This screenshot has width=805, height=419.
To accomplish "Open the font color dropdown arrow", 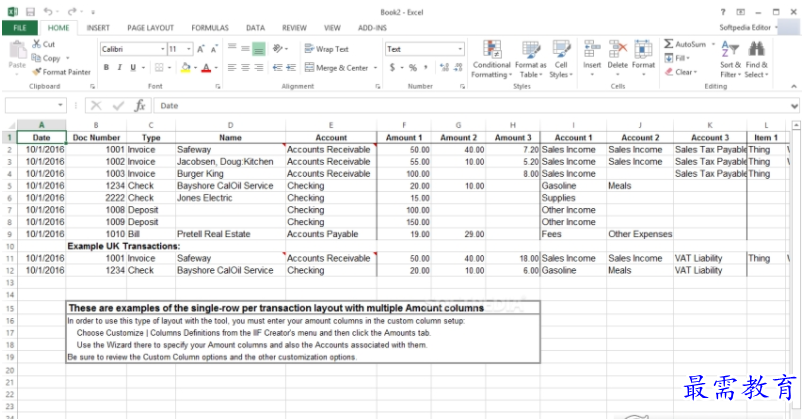I will click(216, 68).
